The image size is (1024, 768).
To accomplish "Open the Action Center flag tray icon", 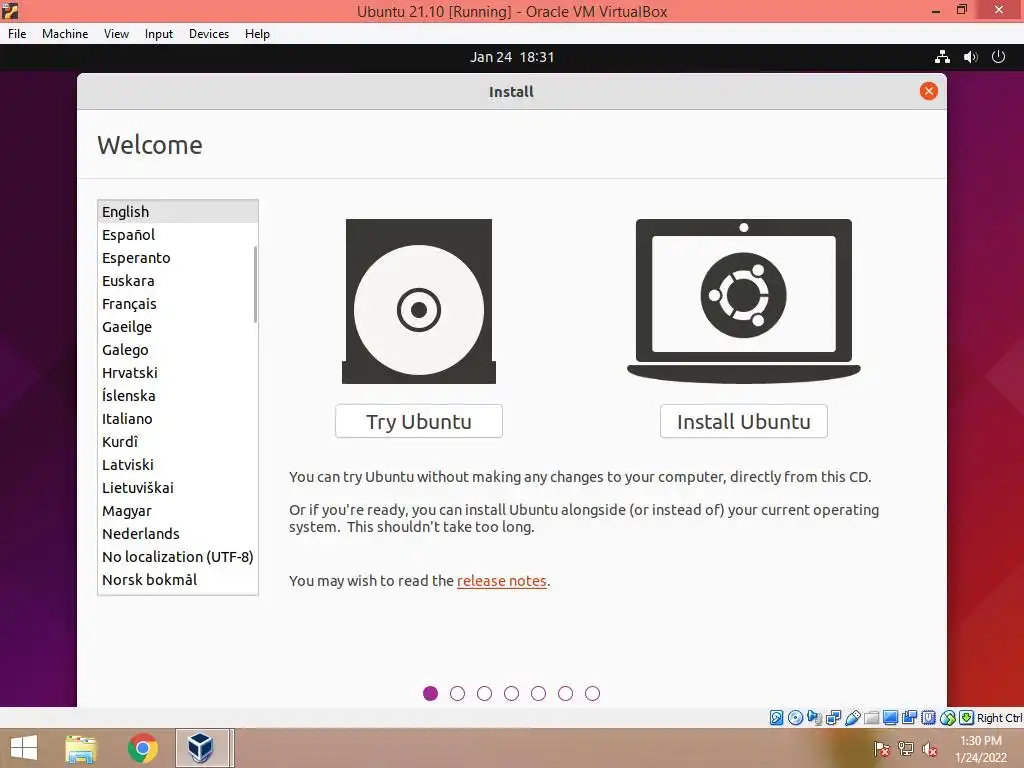I will pos(882,748).
